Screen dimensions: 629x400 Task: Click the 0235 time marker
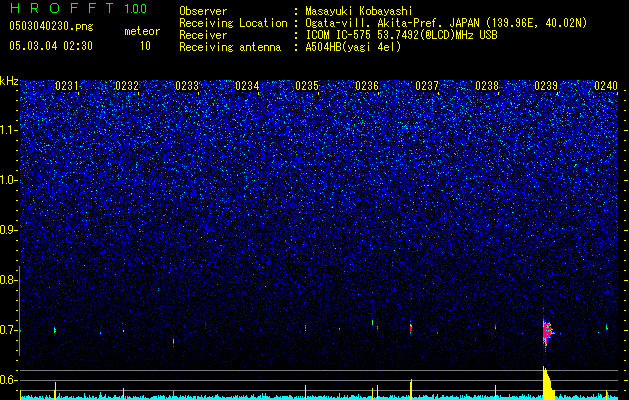point(307,86)
